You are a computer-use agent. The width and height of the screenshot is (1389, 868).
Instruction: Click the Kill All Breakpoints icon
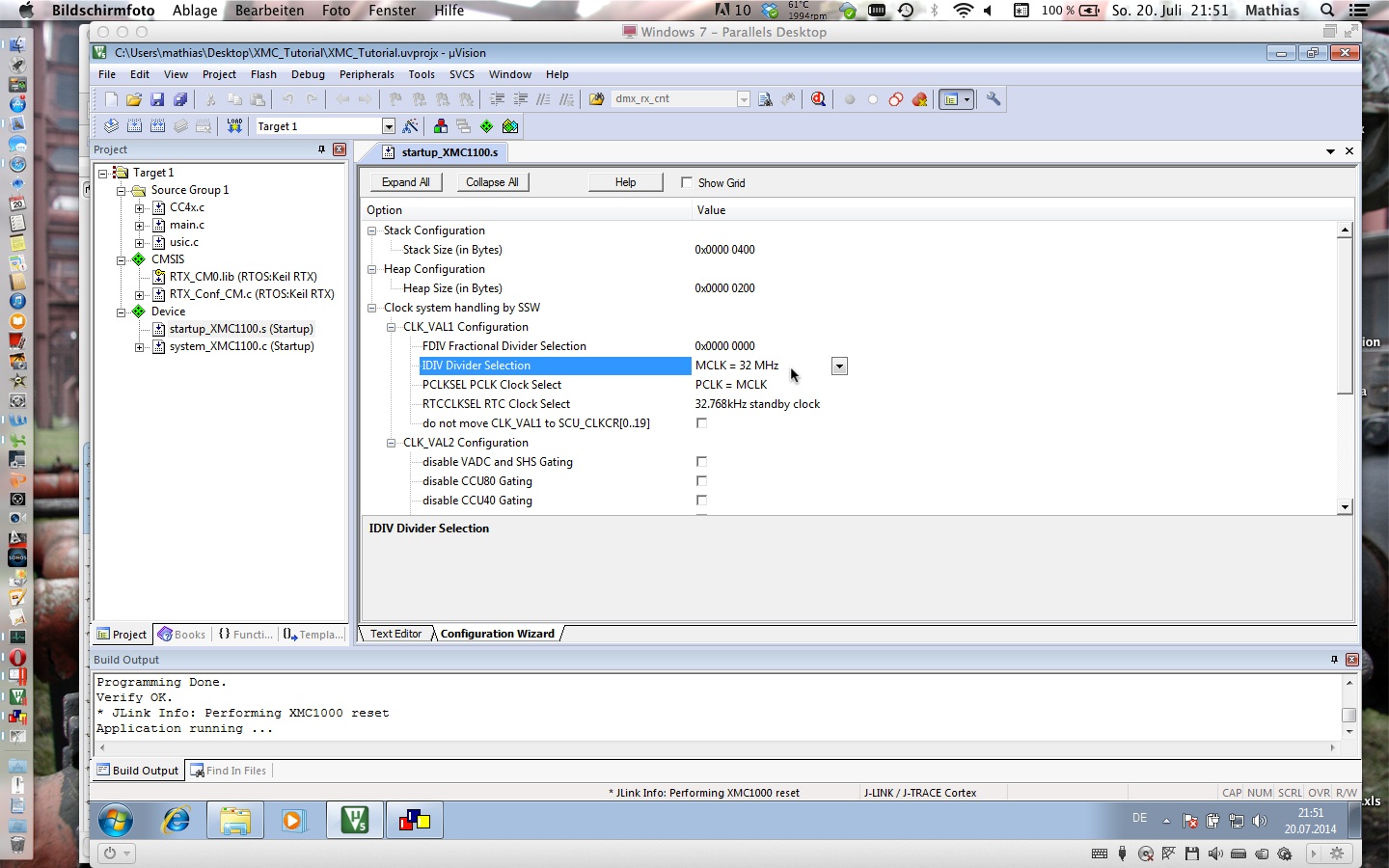coord(920,99)
